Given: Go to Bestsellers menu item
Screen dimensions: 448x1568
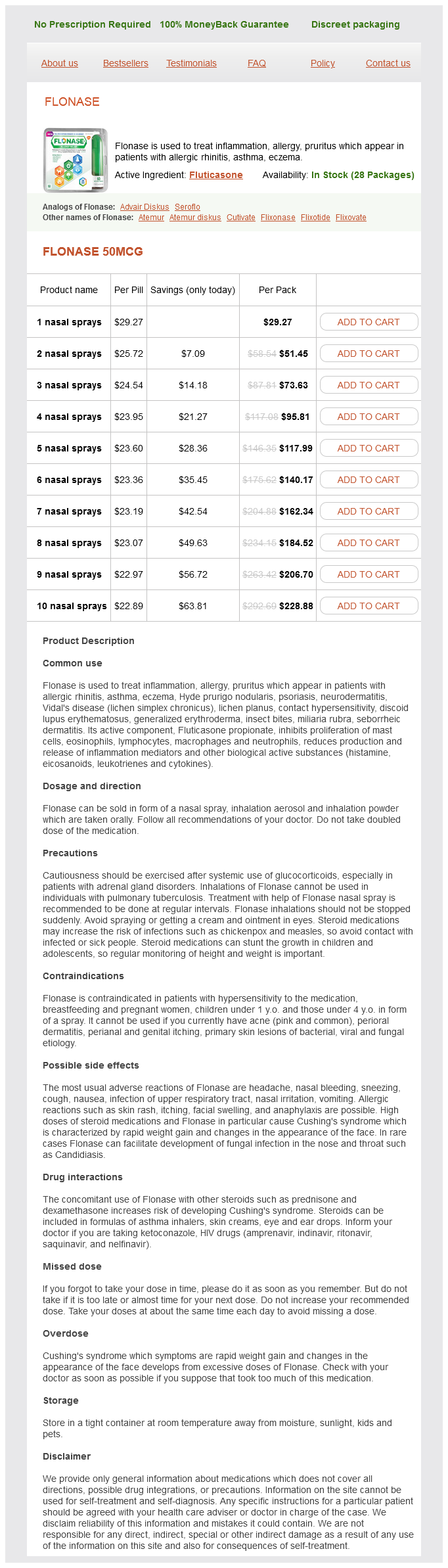Looking at the screenshot, I should tap(125, 63).
